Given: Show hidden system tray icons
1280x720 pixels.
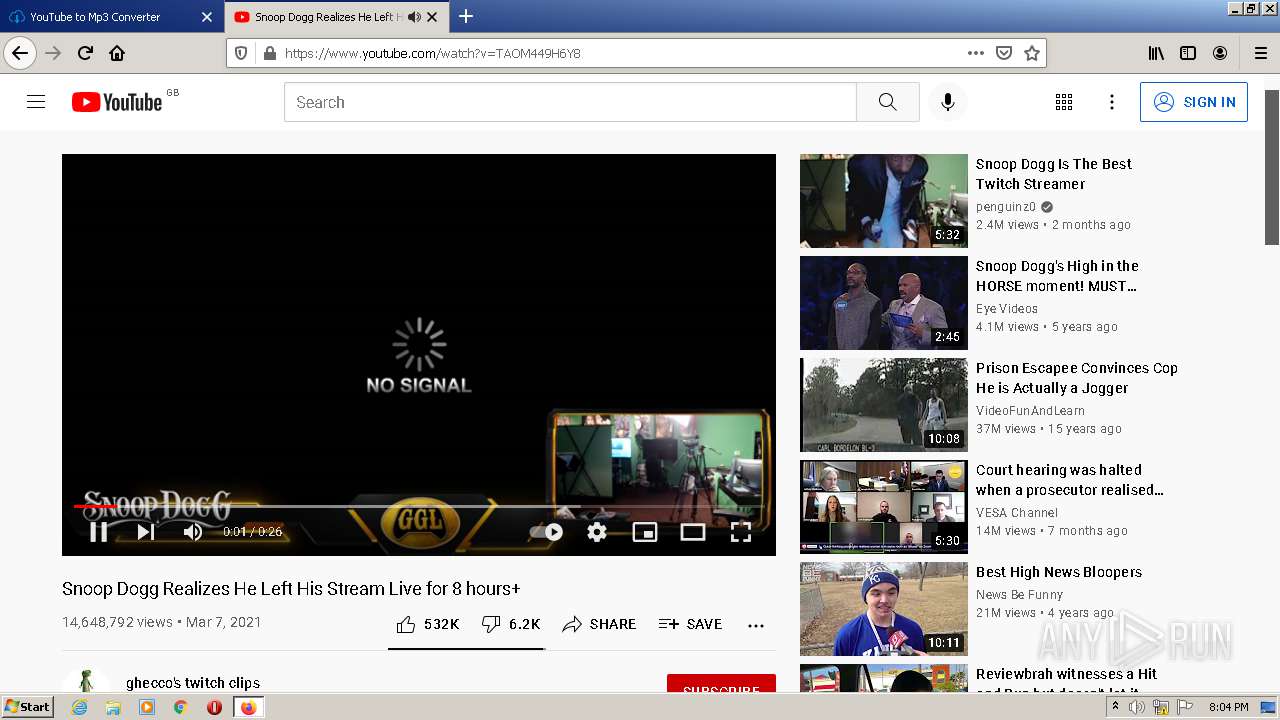Looking at the screenshot, I should click(1115, 707).
